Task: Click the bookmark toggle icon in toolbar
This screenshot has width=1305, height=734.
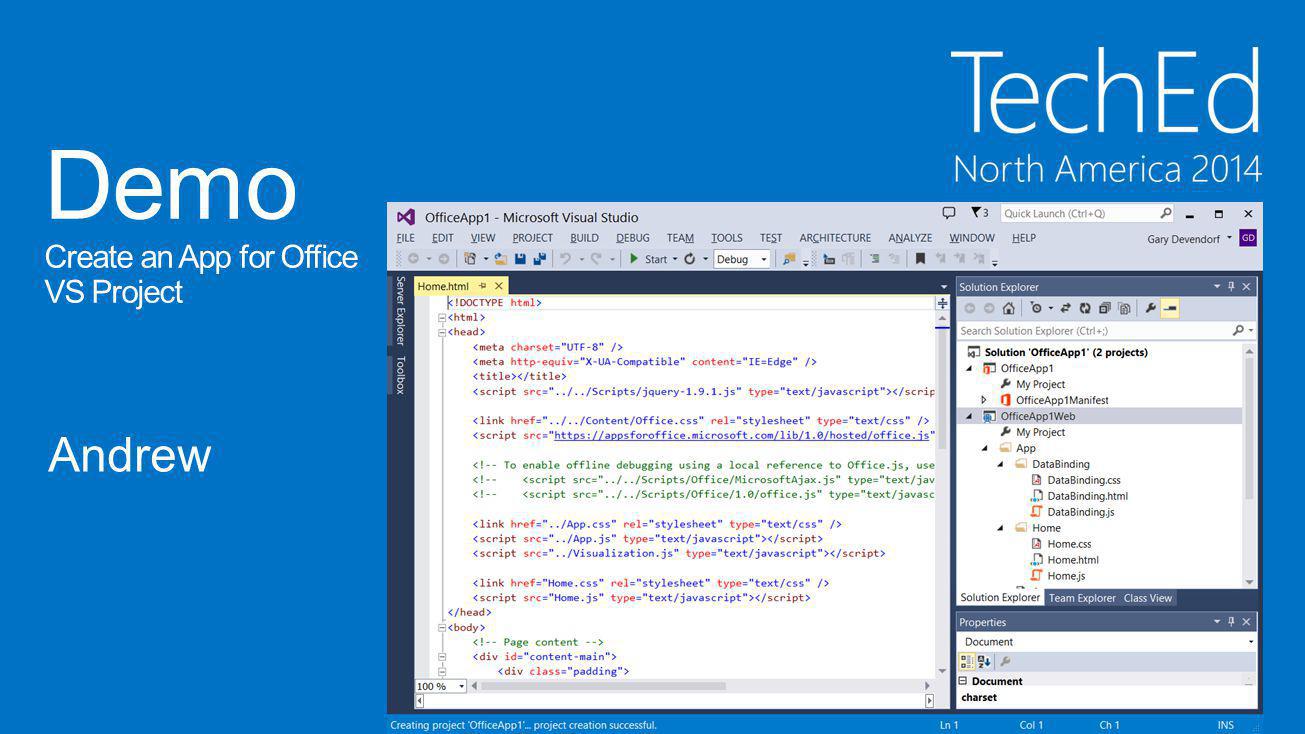Action: 920,259
